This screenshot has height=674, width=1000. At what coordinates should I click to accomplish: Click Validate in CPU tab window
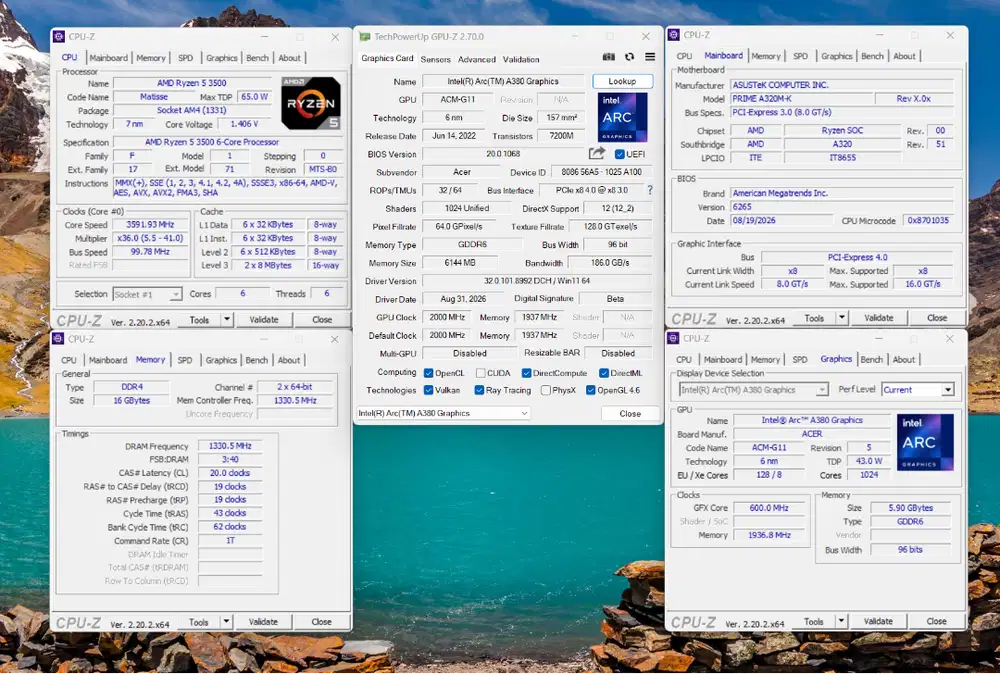(x=264, y=319)
